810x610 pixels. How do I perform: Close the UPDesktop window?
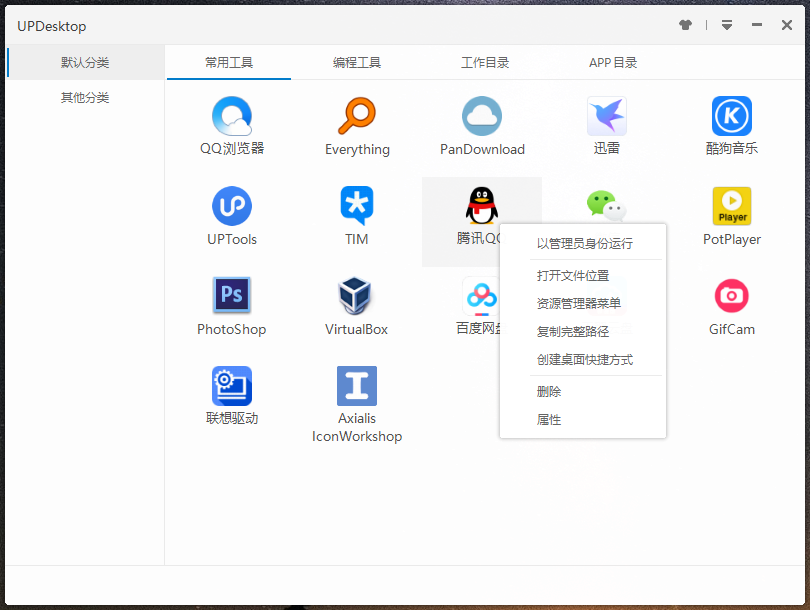point(787,25)
